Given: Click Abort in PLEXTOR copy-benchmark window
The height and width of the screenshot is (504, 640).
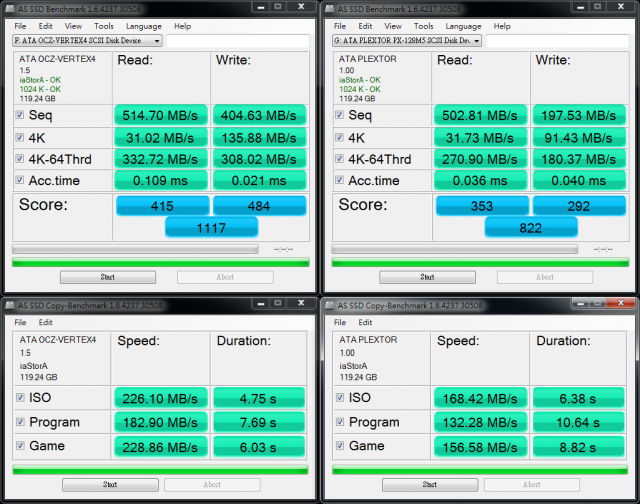Looking at the screenshot, I should [532, 484].
